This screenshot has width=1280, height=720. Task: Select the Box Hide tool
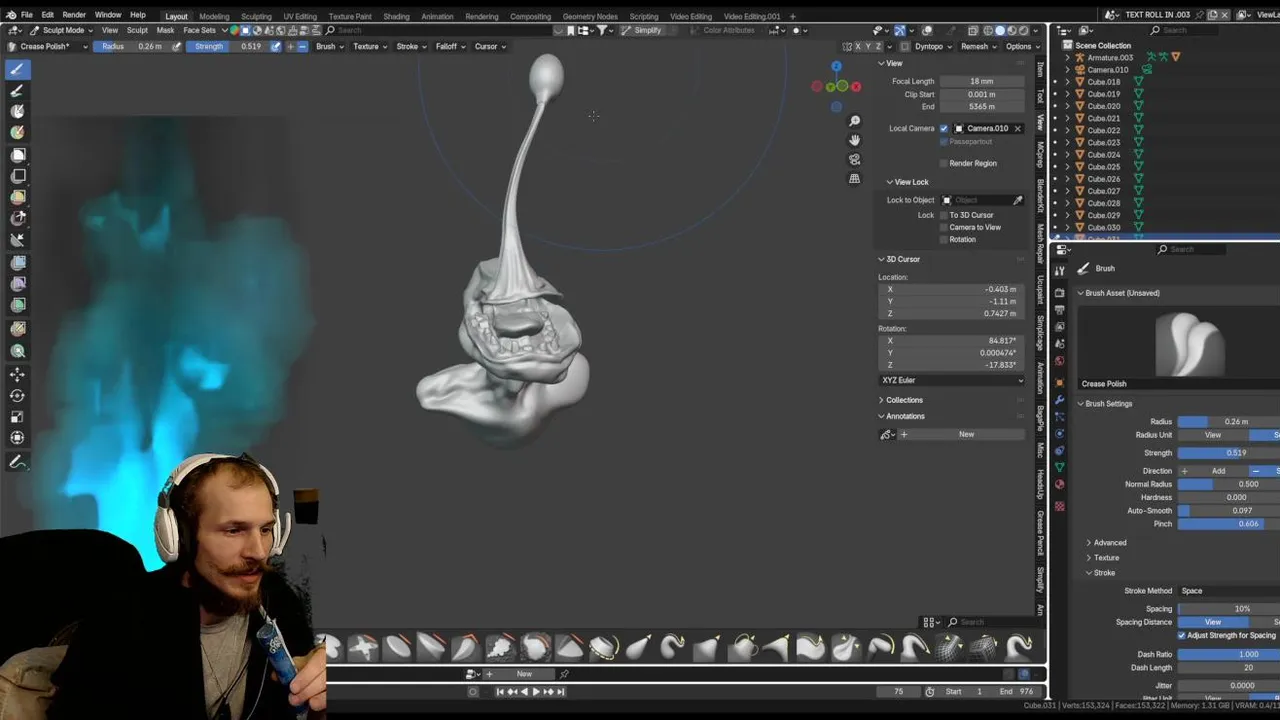(x=17, y=176)
